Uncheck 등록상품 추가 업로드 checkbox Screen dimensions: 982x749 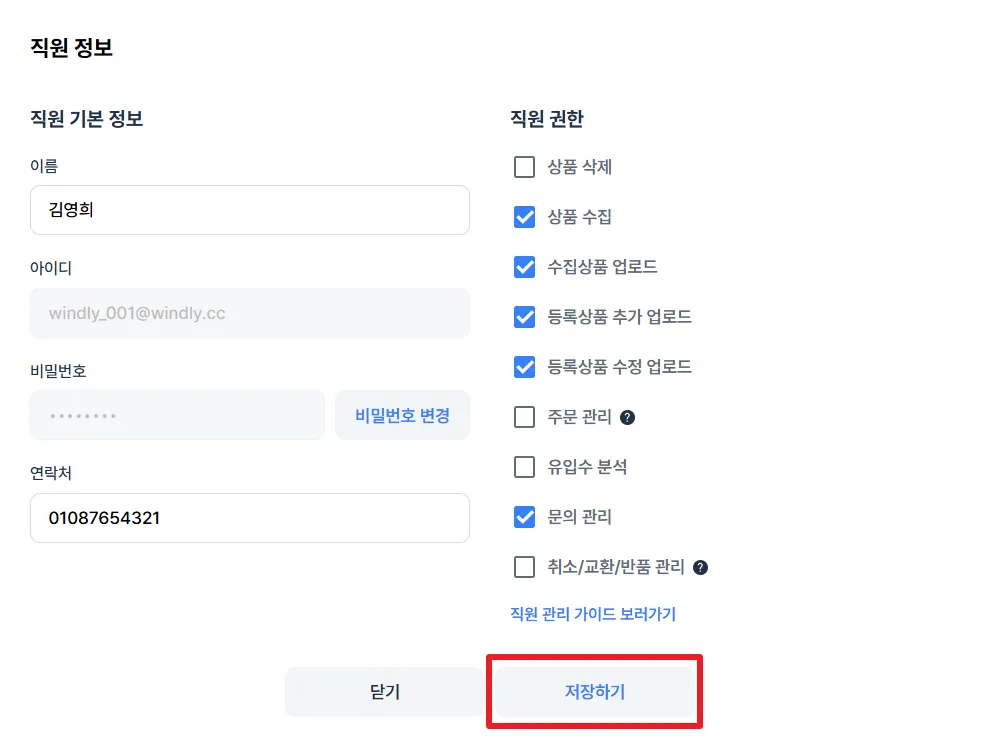click(524, 317)
